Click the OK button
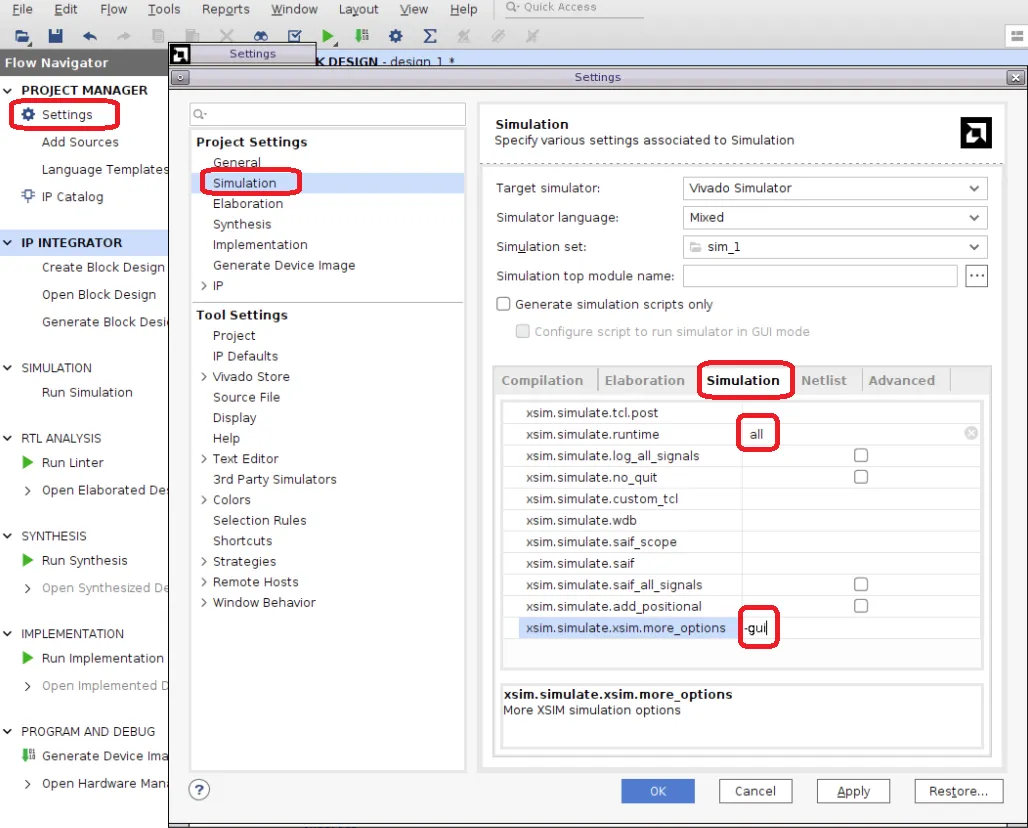Image resolution: width=1028 pixels, height=828 pixels. [x=658, y=791]
